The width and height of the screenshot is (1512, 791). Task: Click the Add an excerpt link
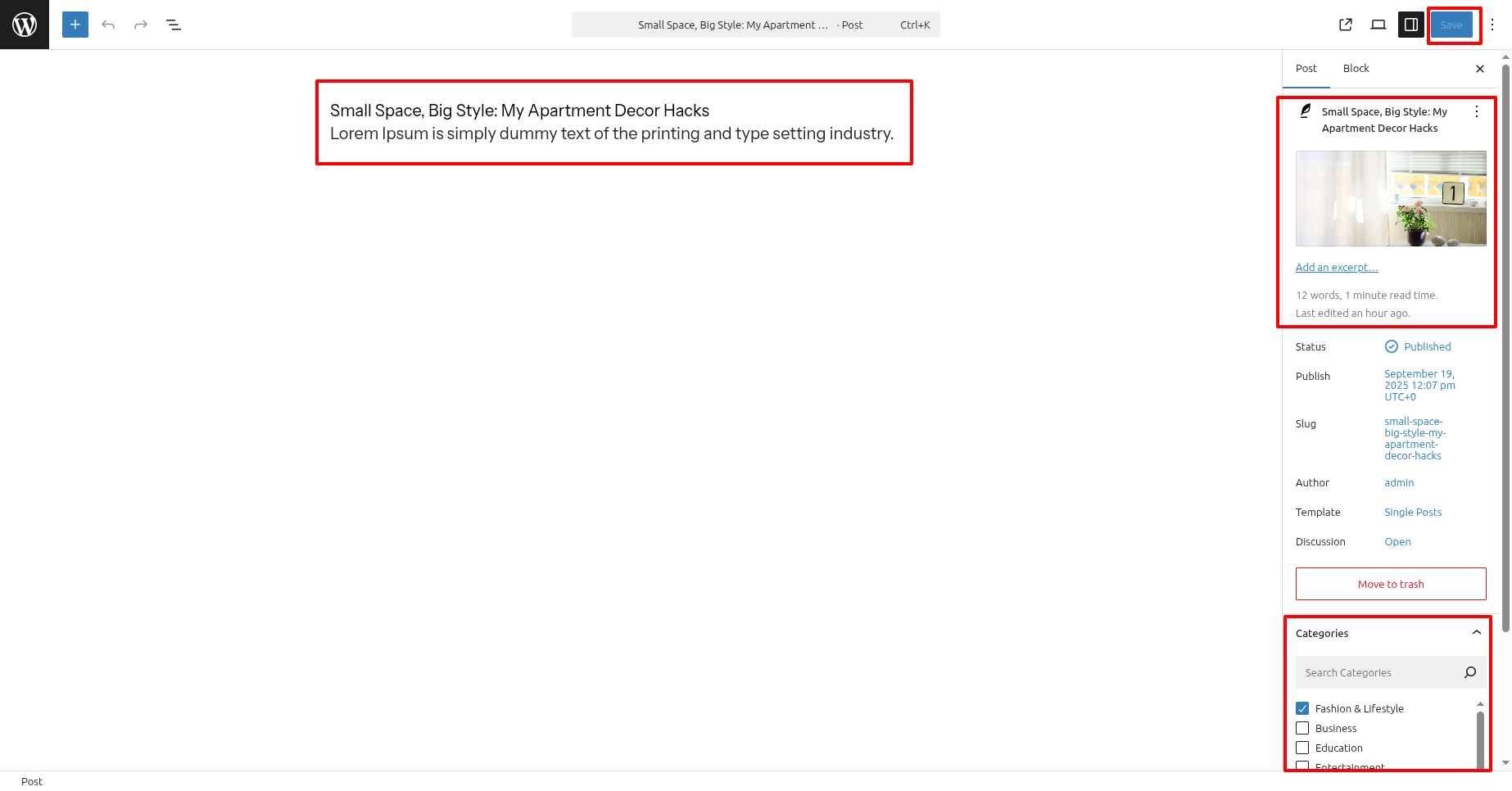[x=1337, y=268]
